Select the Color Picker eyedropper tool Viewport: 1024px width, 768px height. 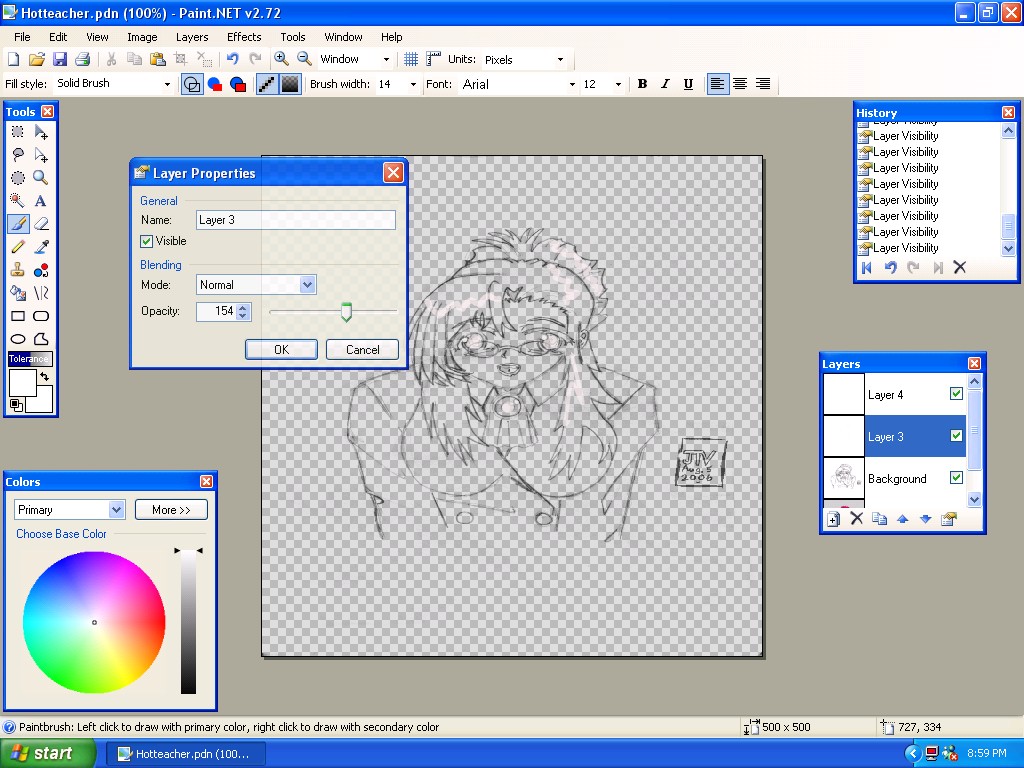[40, 247]
